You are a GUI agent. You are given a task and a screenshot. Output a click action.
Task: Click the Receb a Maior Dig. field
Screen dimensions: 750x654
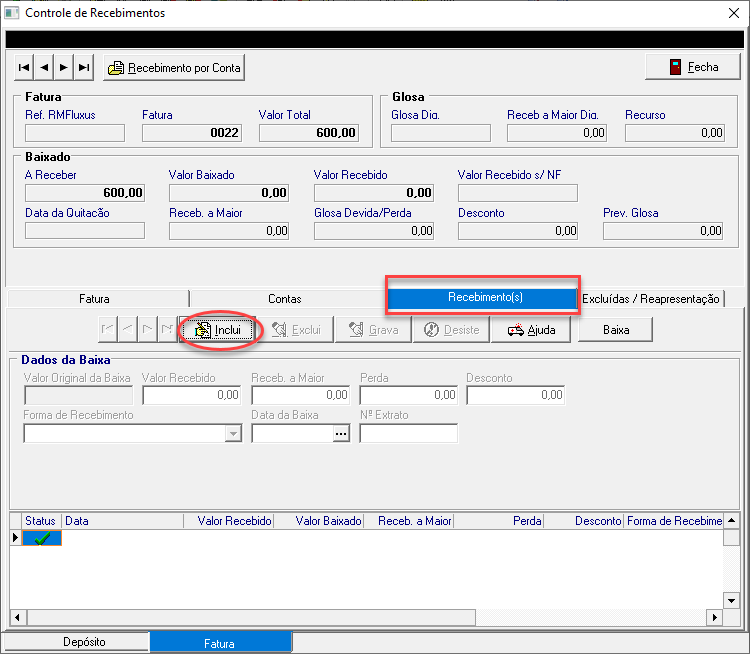[x=557, y=133]
